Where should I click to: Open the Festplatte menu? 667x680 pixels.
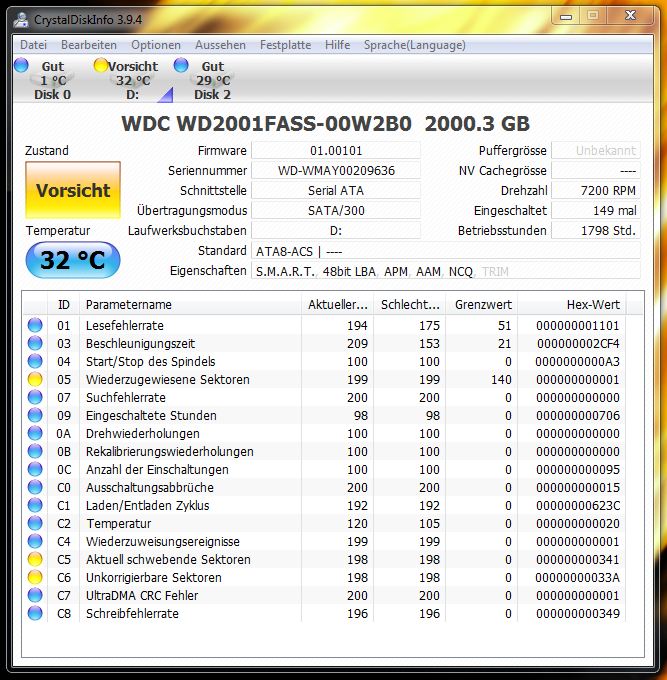[285, 45]
